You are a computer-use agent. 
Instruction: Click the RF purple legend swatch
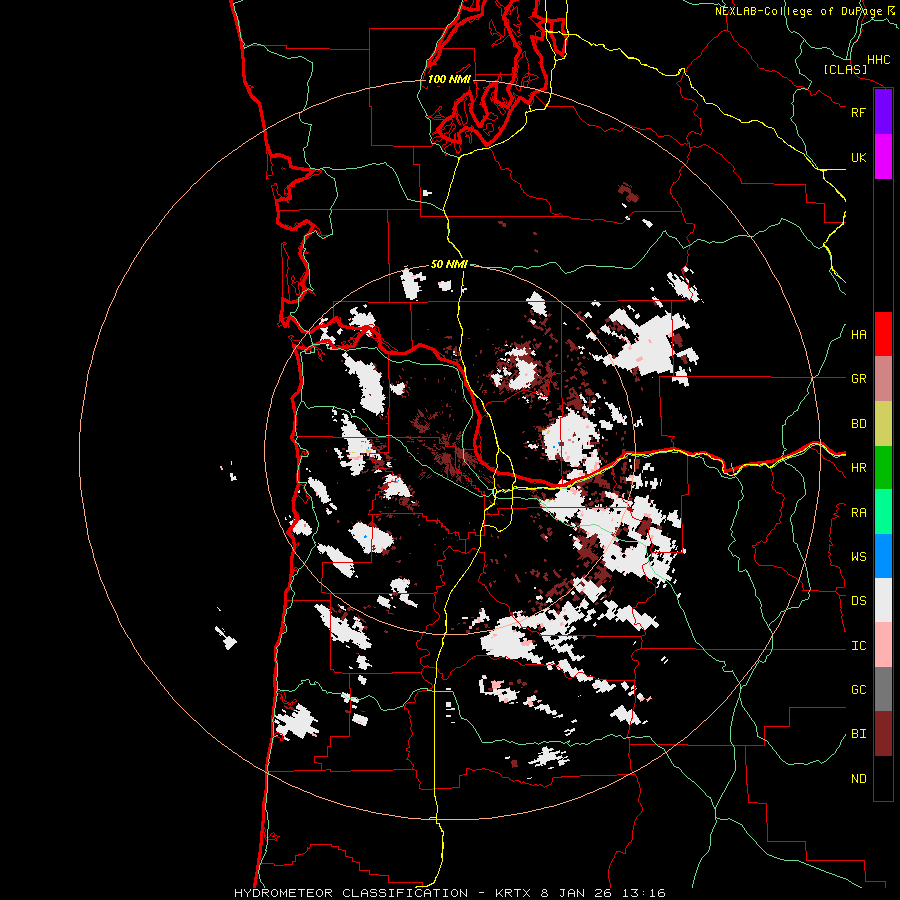pos(883,112)
